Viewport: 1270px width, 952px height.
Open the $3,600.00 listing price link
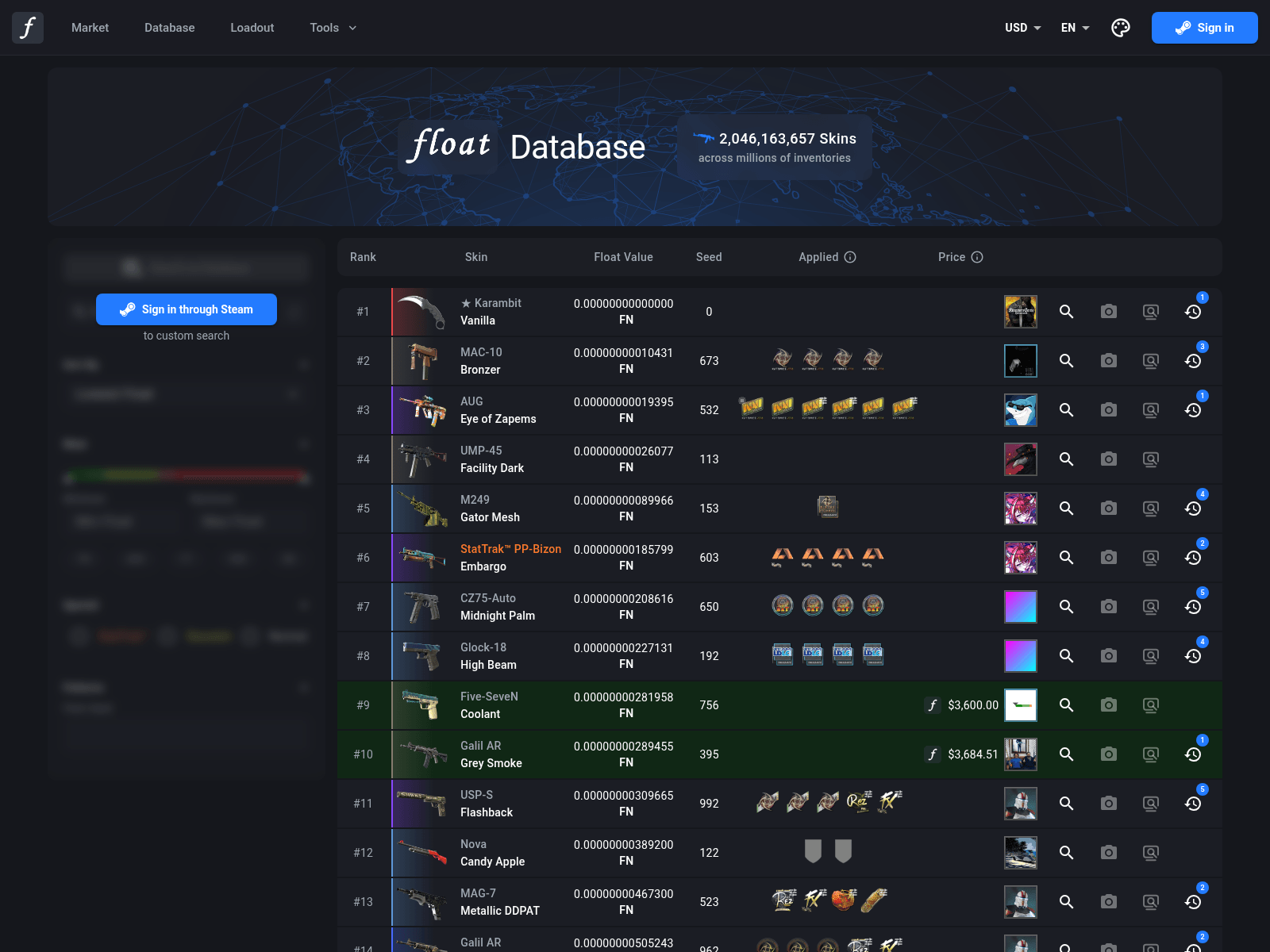click(x=973, y=705)
